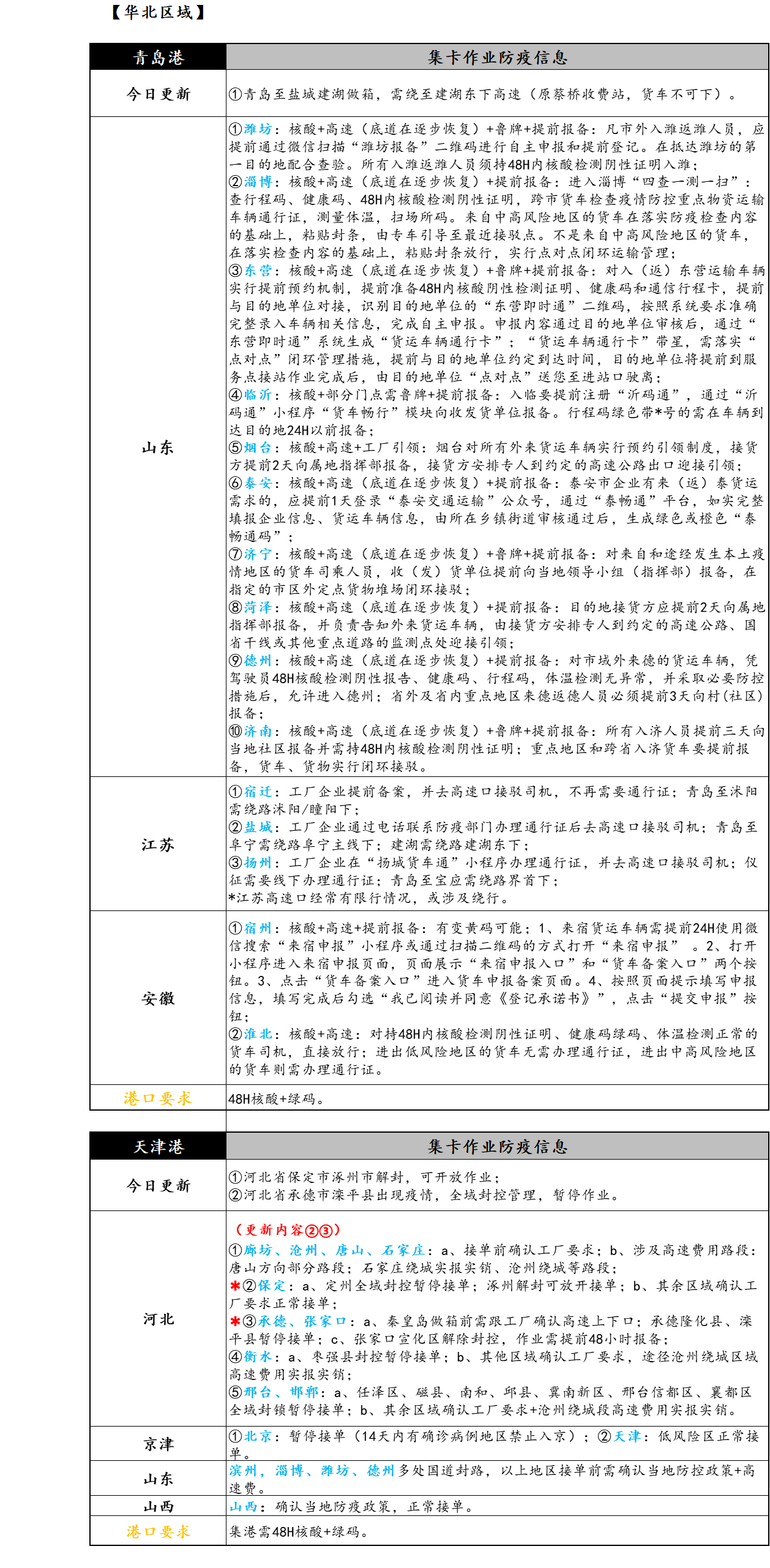This screenshot has width=770, height=1568.
Task: Click the blue 承德、张家口 text
Action: pyautogui.click(x=303, y=1321)
